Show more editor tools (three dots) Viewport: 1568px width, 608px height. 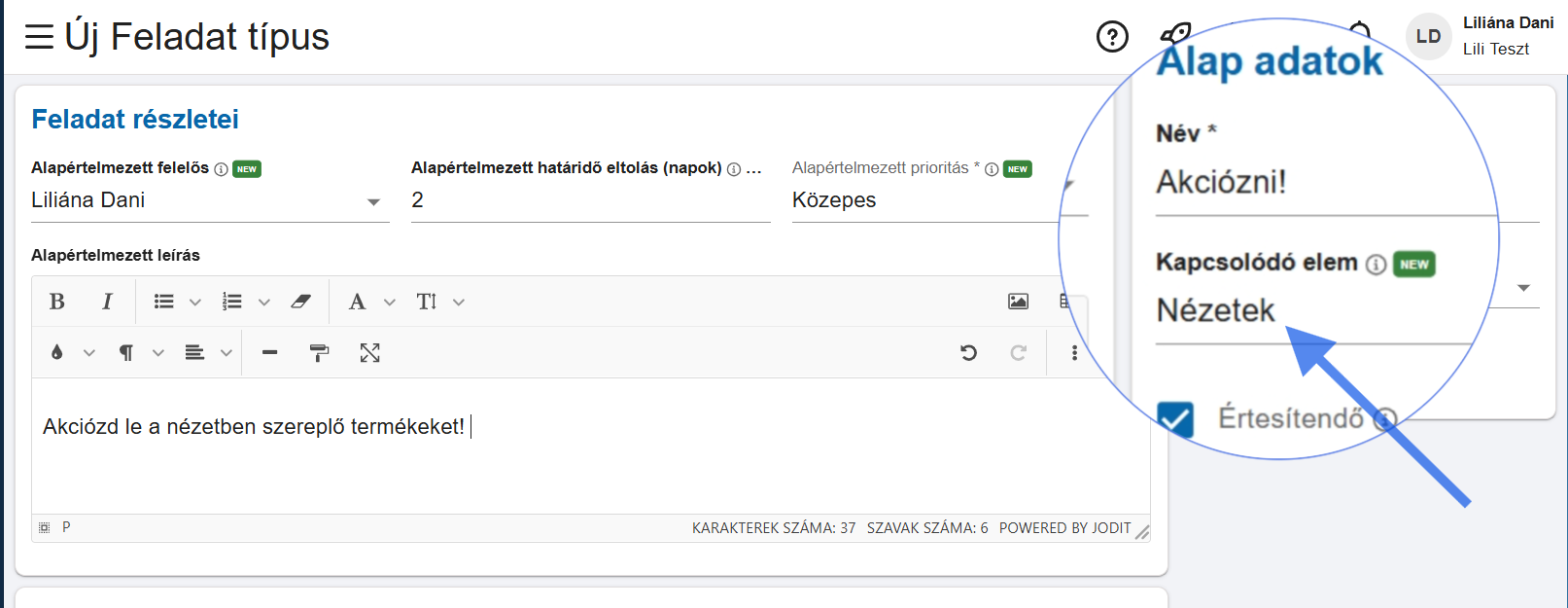[1074, 352]
